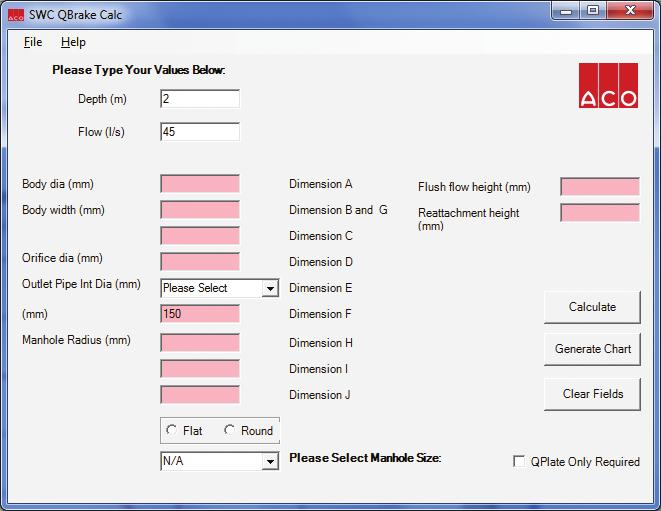This screenshot has height=511, width=661.
Task: Click the Body width (mm) field
Action: [x=200, y=210]
